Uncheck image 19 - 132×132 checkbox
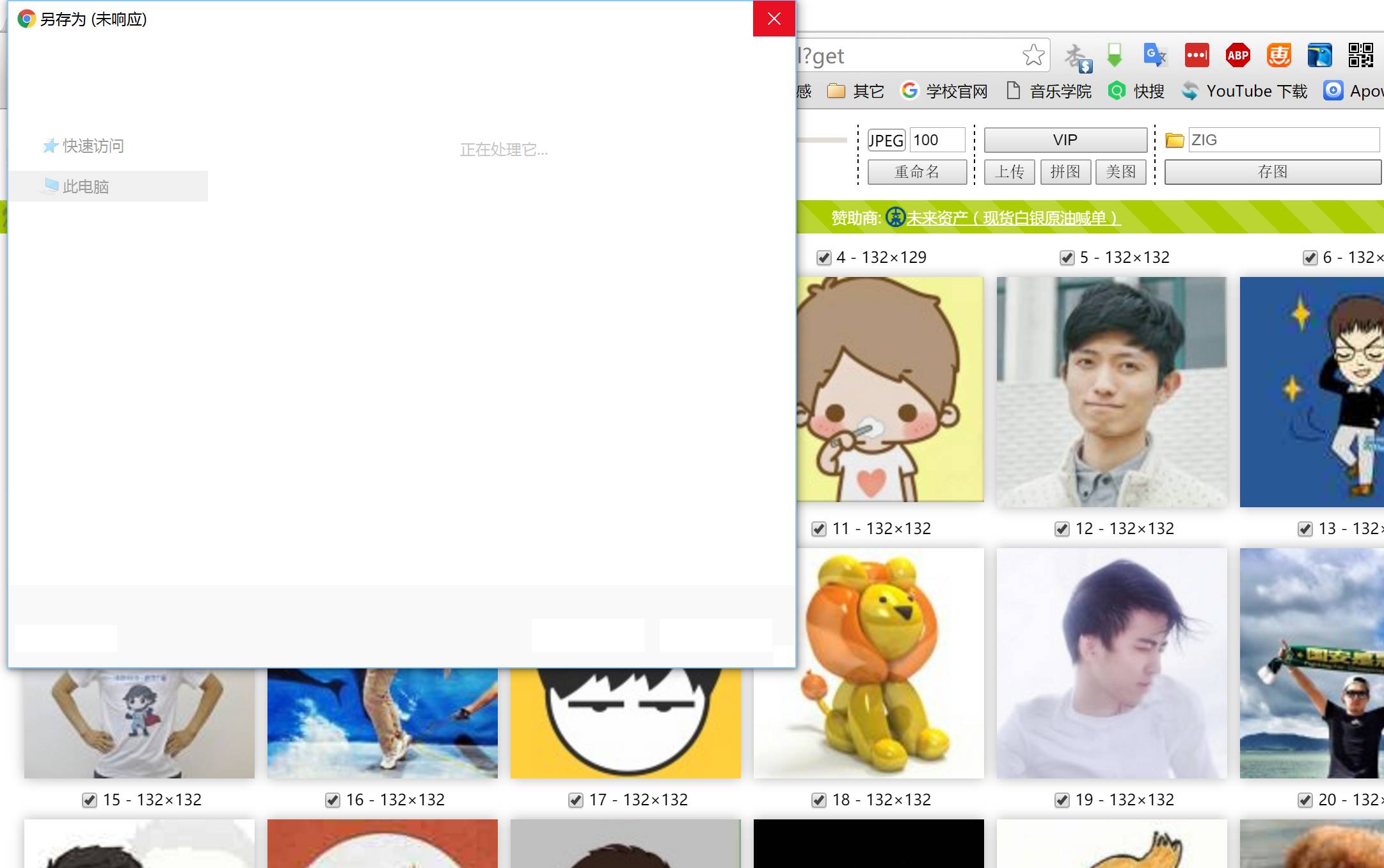1384x868 pixels. tap(1062, 800)
